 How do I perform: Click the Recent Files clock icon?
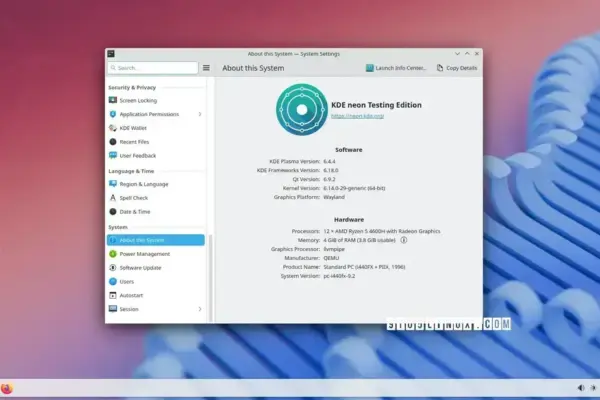(112, 142)
